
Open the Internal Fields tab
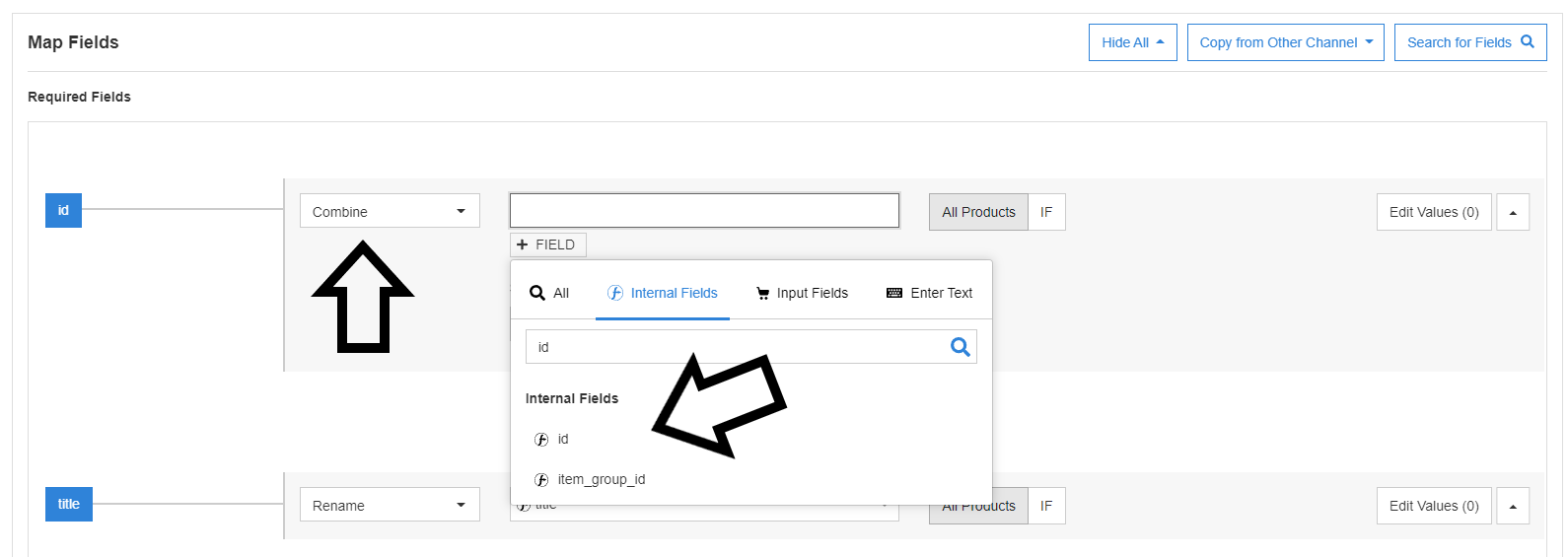663,293
